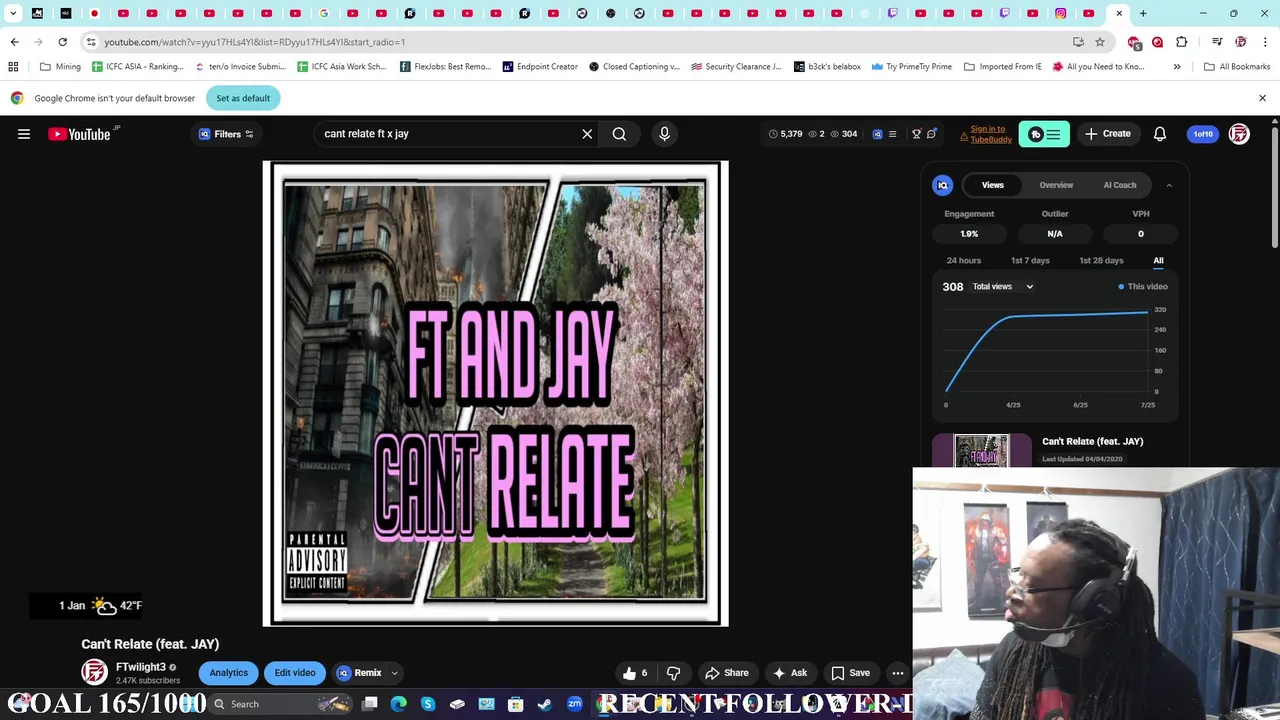Open the vidIQ Filters button

coord(226,134)
